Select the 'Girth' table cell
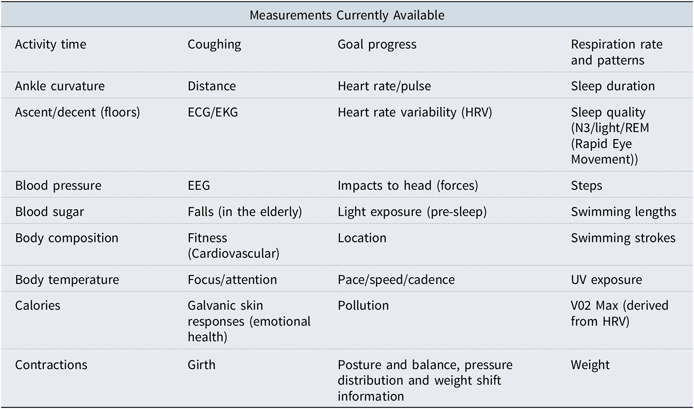The height and width of the screenshot is (409, 694). [202, 366]
